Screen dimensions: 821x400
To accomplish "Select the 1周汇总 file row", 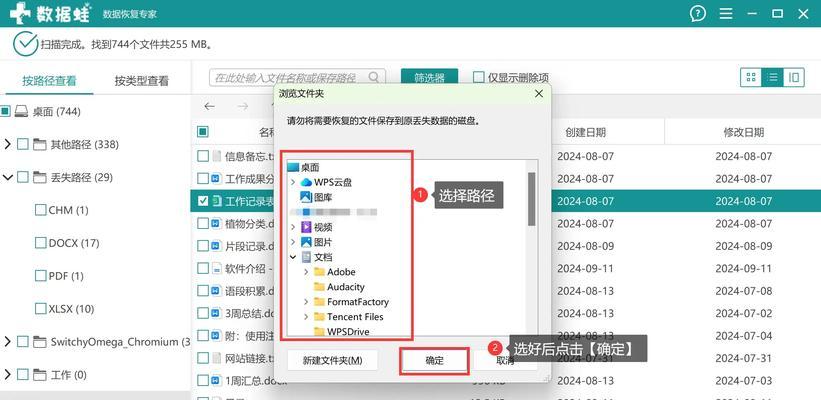I will pyautogui.click(x=505, y=380).
